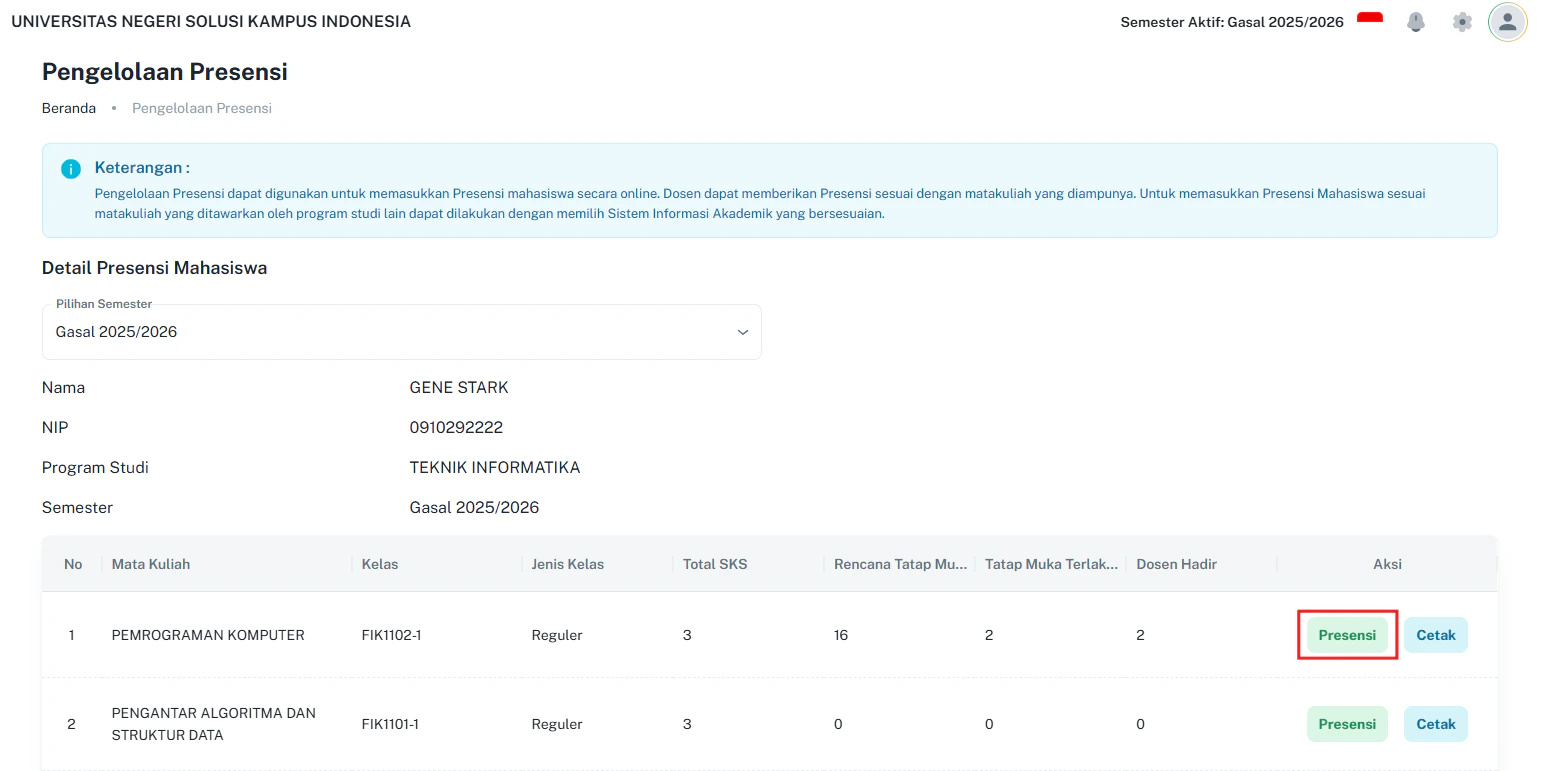1548x771 pixels.
Task: Select PEMROGRAMAN KOMPUTER course name
Action: point(208,635)
